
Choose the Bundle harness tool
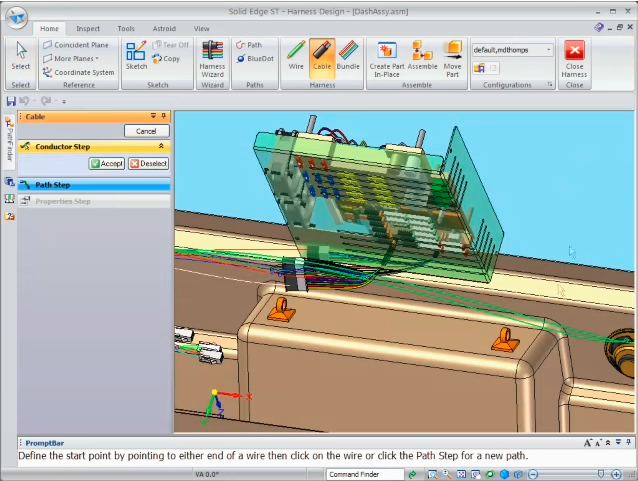tap(348, 55)
